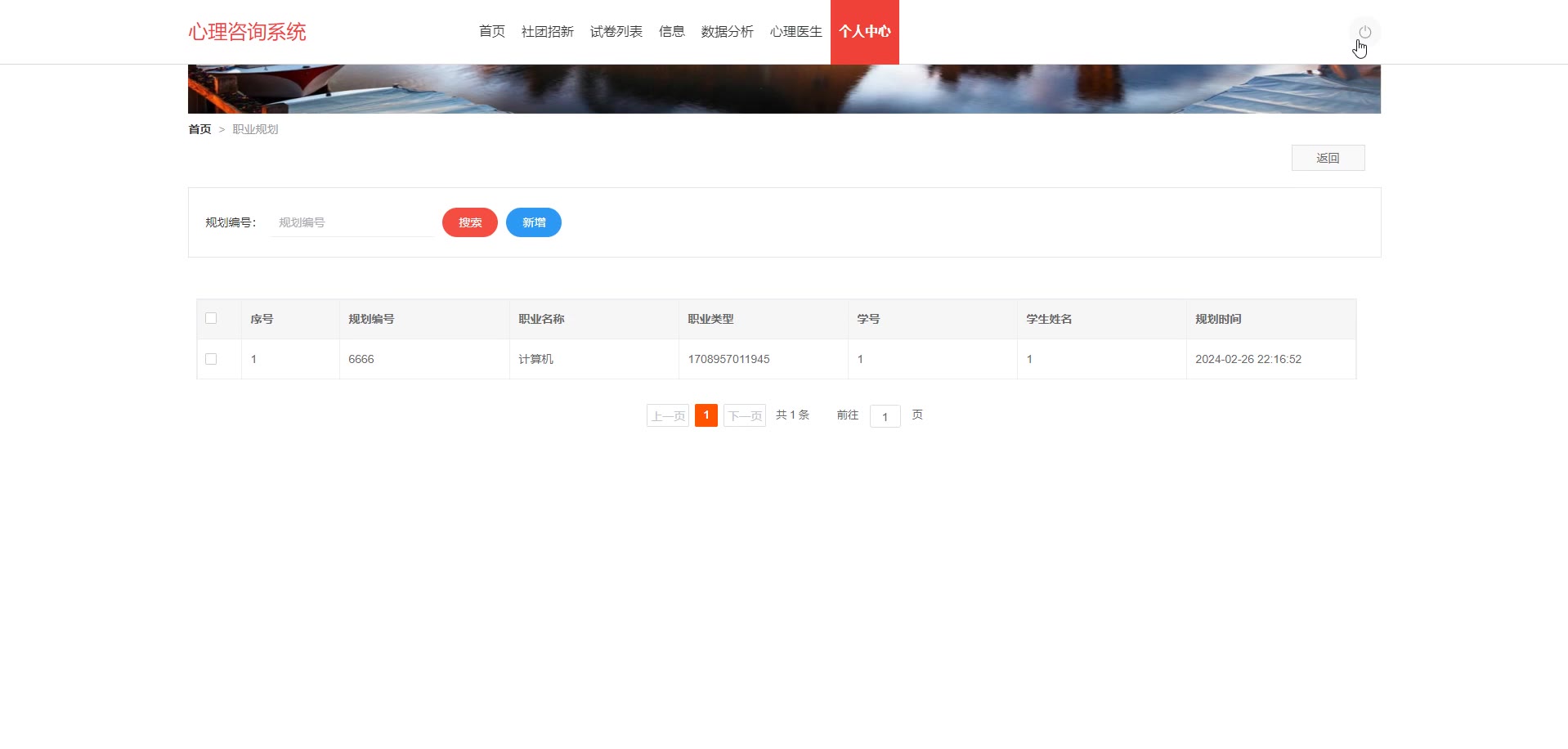Image resolution: width=1568 pixels, height=749 pixels.
Task: Click the 2024-02-26 22:16:52 cell
Action: tap(1271, 359)
